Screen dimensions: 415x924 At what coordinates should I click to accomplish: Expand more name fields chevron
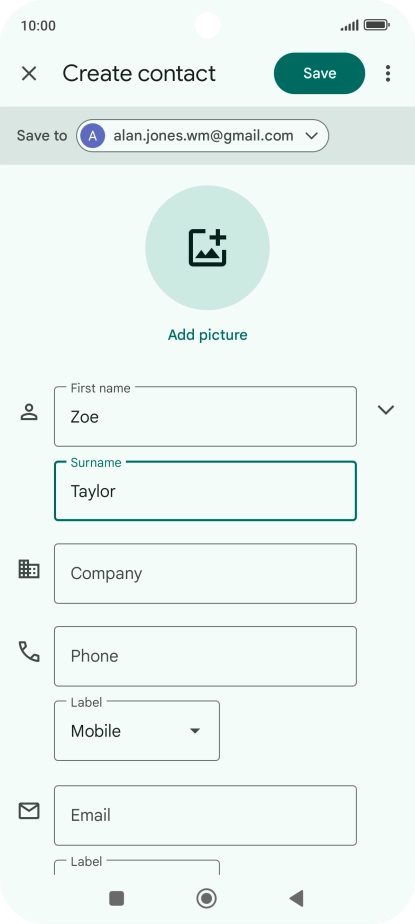click(386, 410)
